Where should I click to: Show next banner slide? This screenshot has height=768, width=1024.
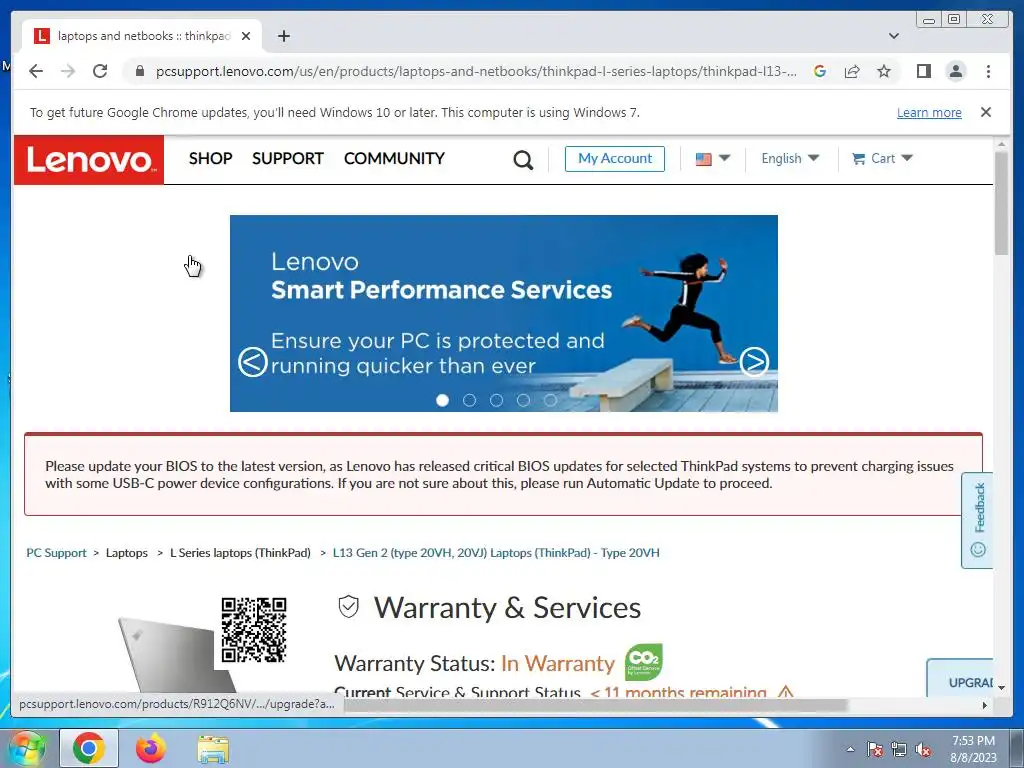(x=754, y=362)
